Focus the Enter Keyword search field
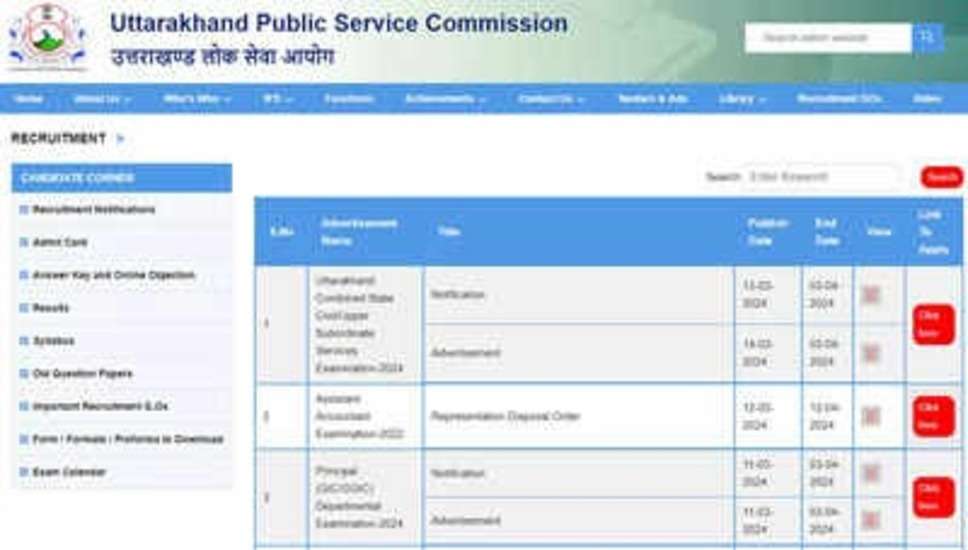 [x=820, y=177]
